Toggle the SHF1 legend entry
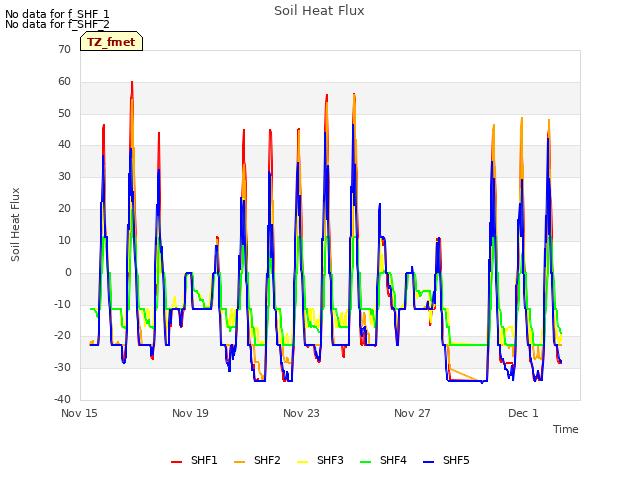Image resolution: width=640 pixels, height=480 pixels. pos(194,460)
